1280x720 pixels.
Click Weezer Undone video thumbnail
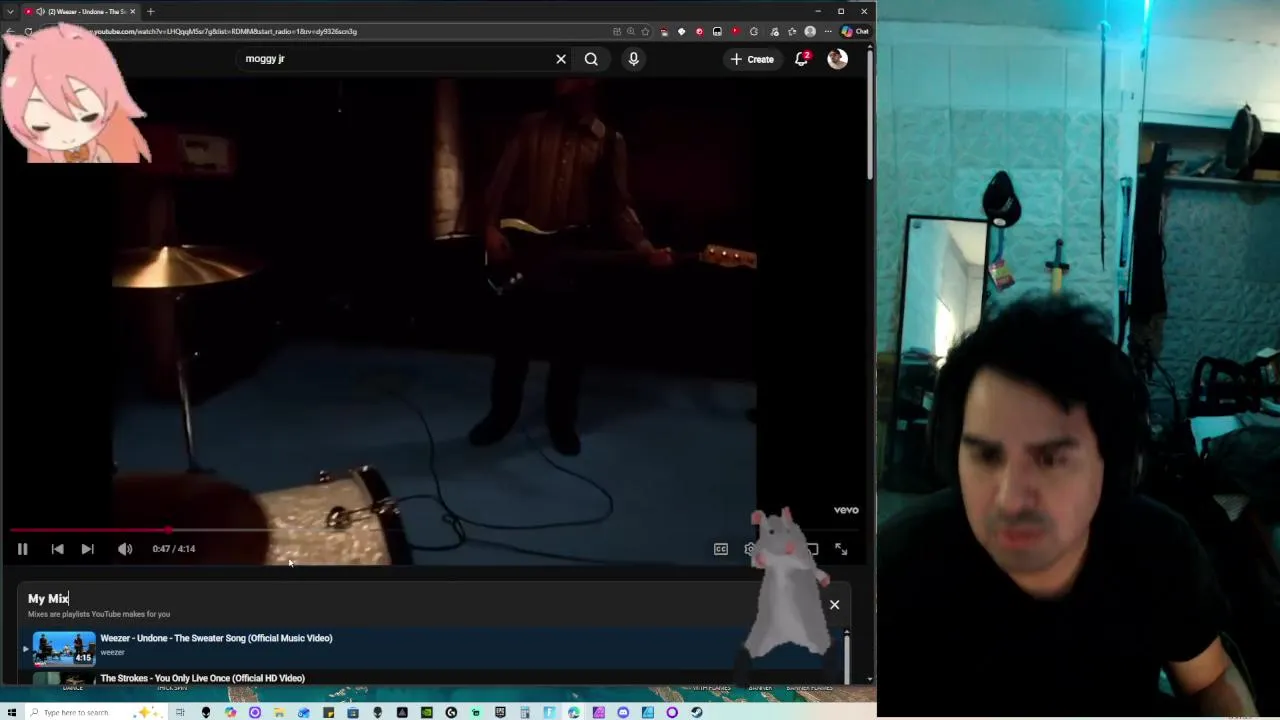(x=64, y=648)
